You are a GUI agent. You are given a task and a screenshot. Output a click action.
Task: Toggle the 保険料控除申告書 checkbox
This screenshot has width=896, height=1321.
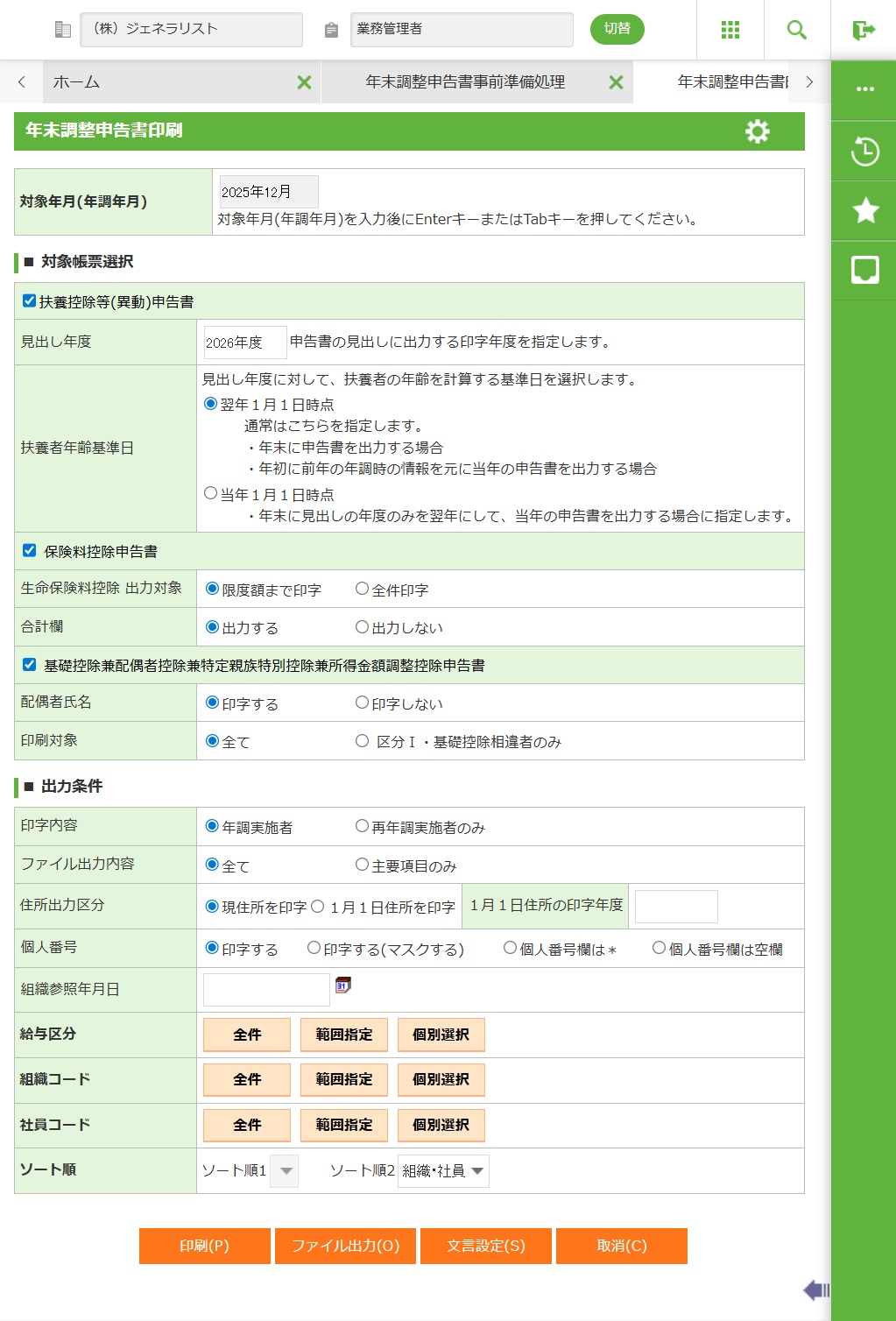30,551
